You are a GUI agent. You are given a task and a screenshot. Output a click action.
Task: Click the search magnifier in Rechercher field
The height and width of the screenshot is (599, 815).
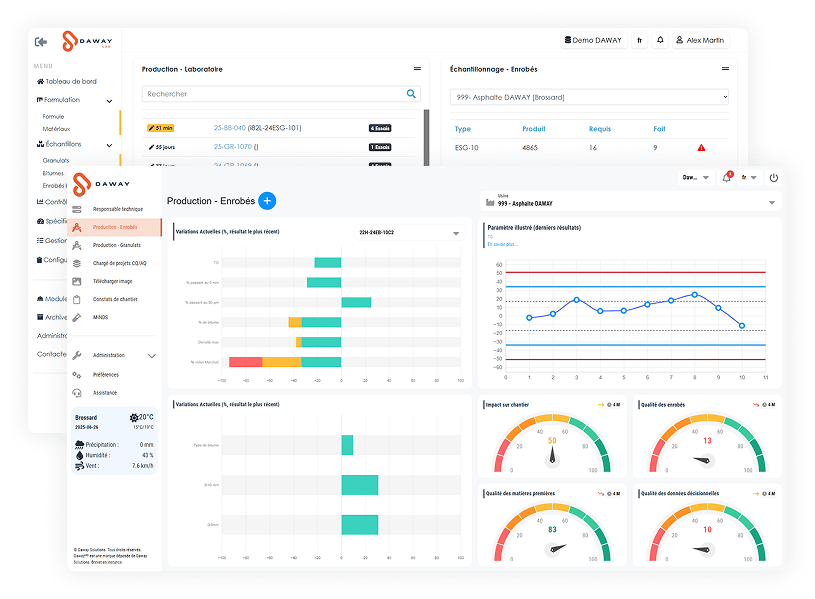tap(411, 94)
